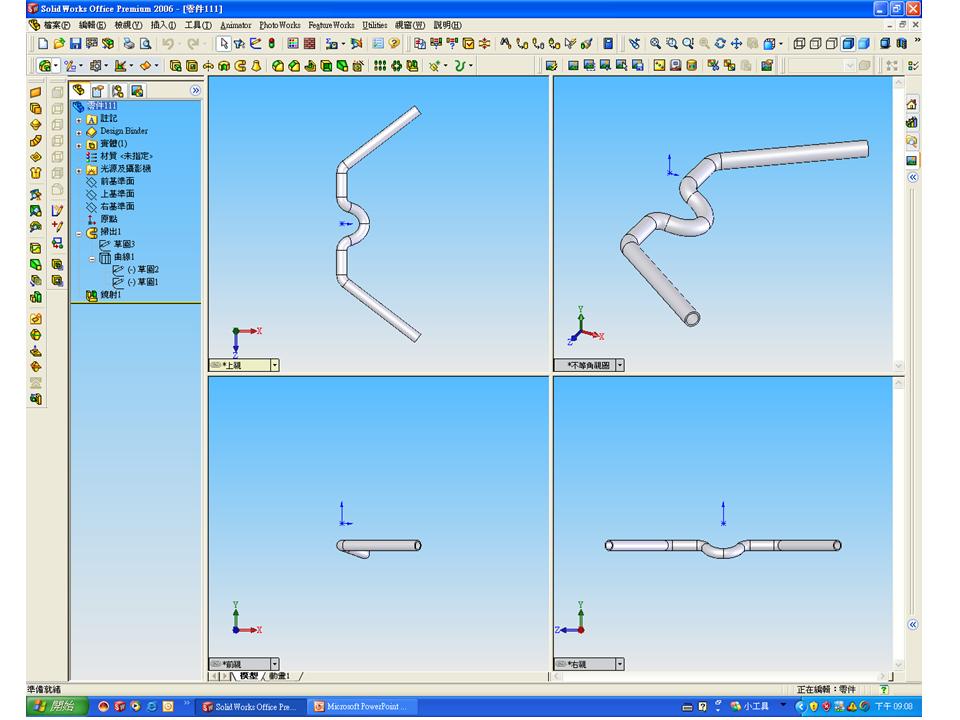Click the Mirror feature icon
This screenshot has height=720, width=960.
[413, 66]
